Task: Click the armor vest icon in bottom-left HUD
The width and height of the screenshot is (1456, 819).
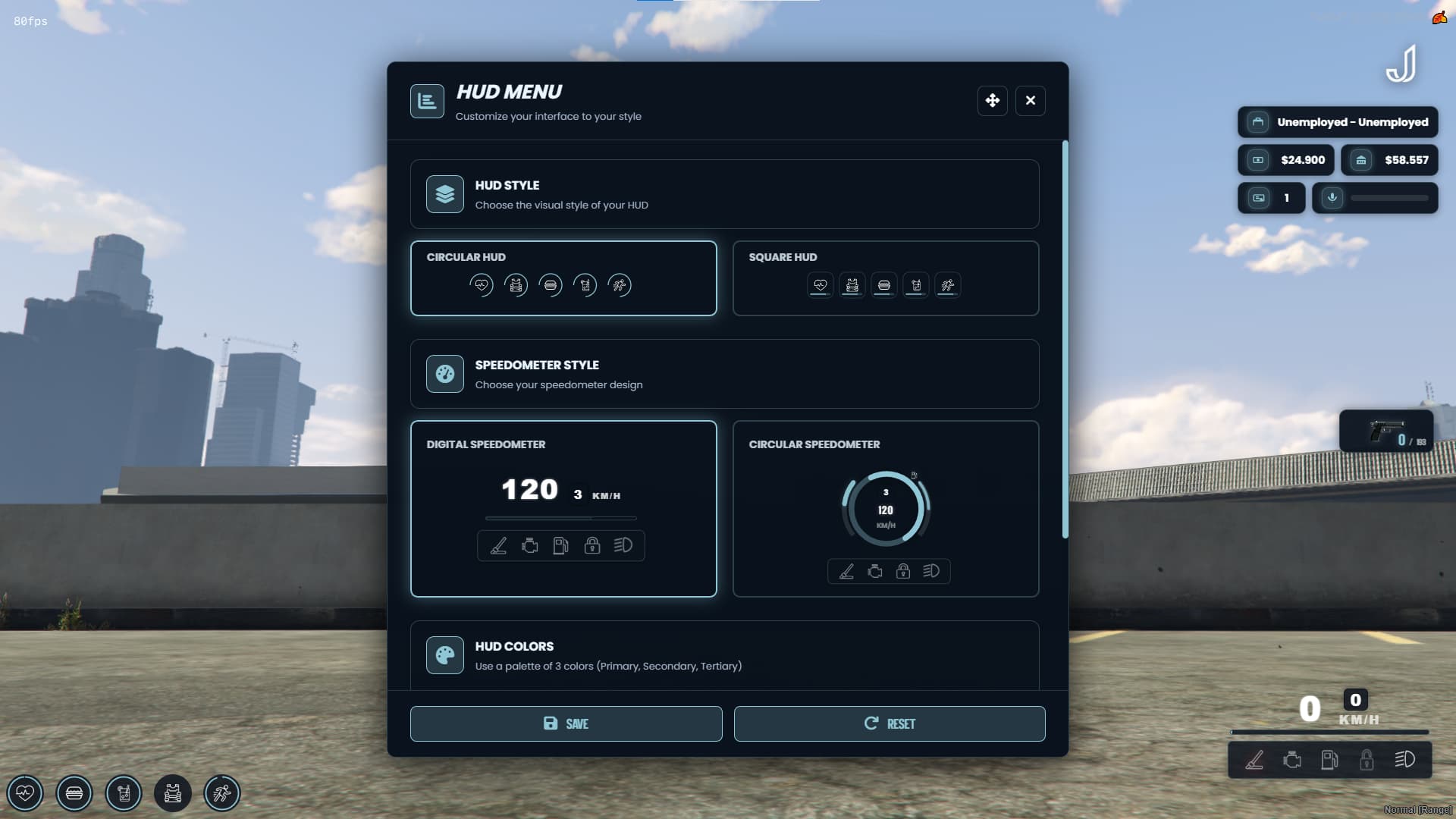Action: coord(173,793)
